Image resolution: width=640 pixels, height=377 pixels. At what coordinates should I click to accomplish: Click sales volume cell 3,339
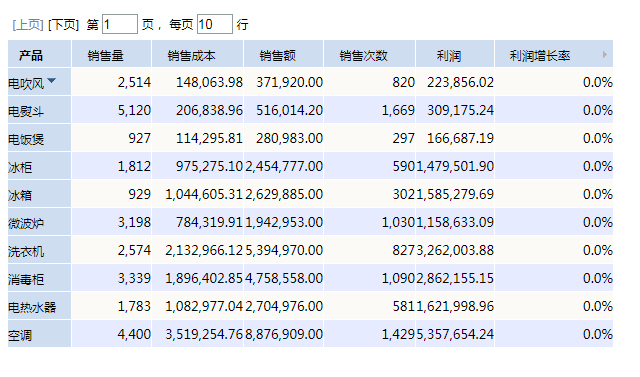point(111,278)
